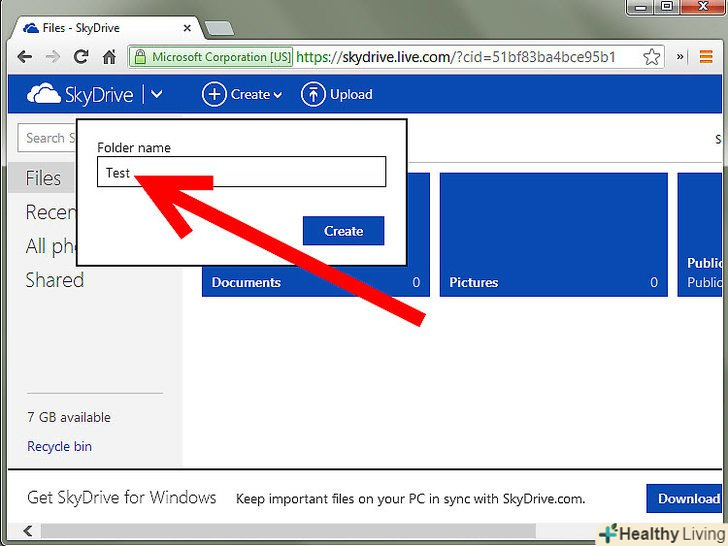Click the horizontal scrollbar left arrow
The width and height of the screenshot is (728, 546).
[28, 530]
